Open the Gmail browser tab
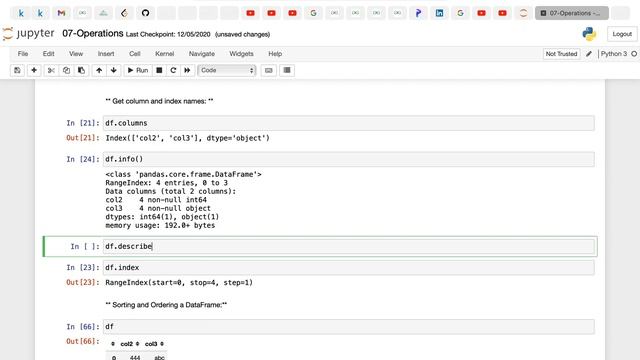 [x=61, y=13]
